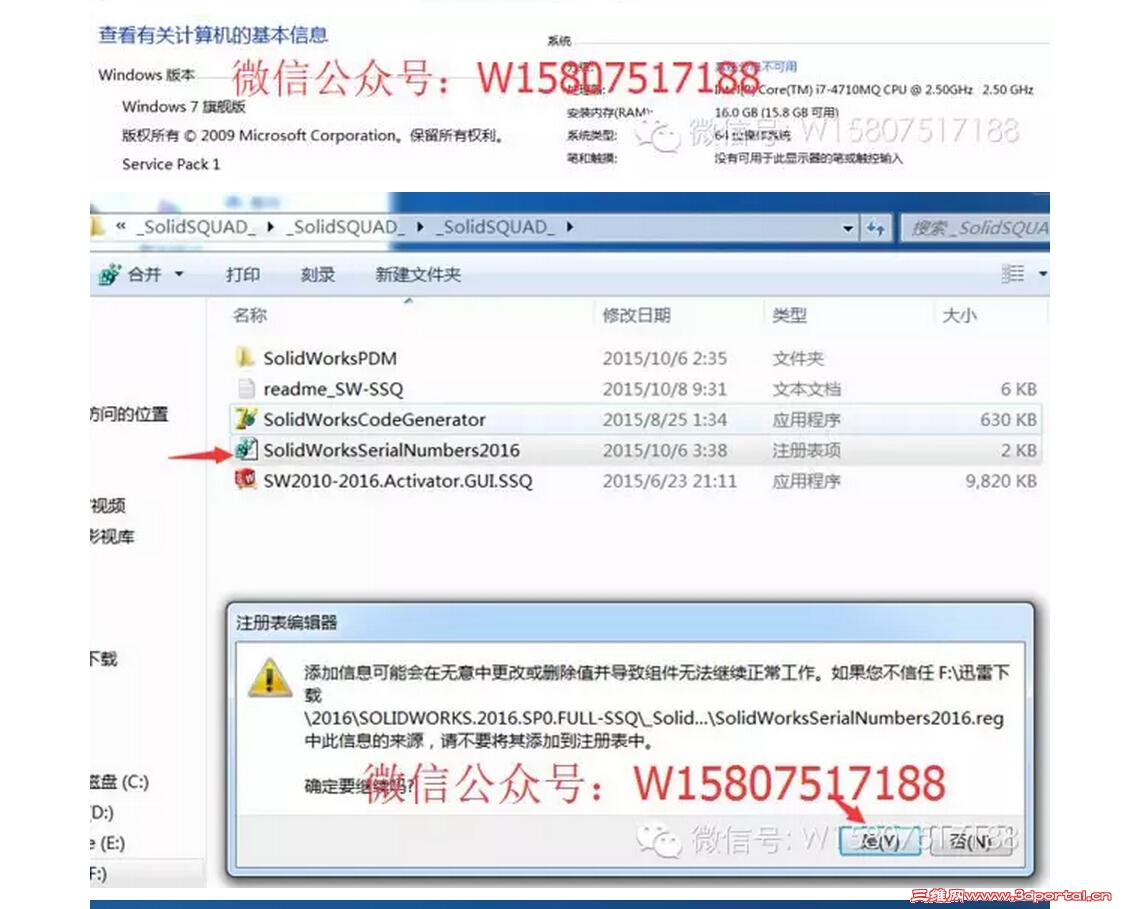The image size is (1131, 909).
Task: Change the view layout icon
Action: click(x=1013, y=273)
